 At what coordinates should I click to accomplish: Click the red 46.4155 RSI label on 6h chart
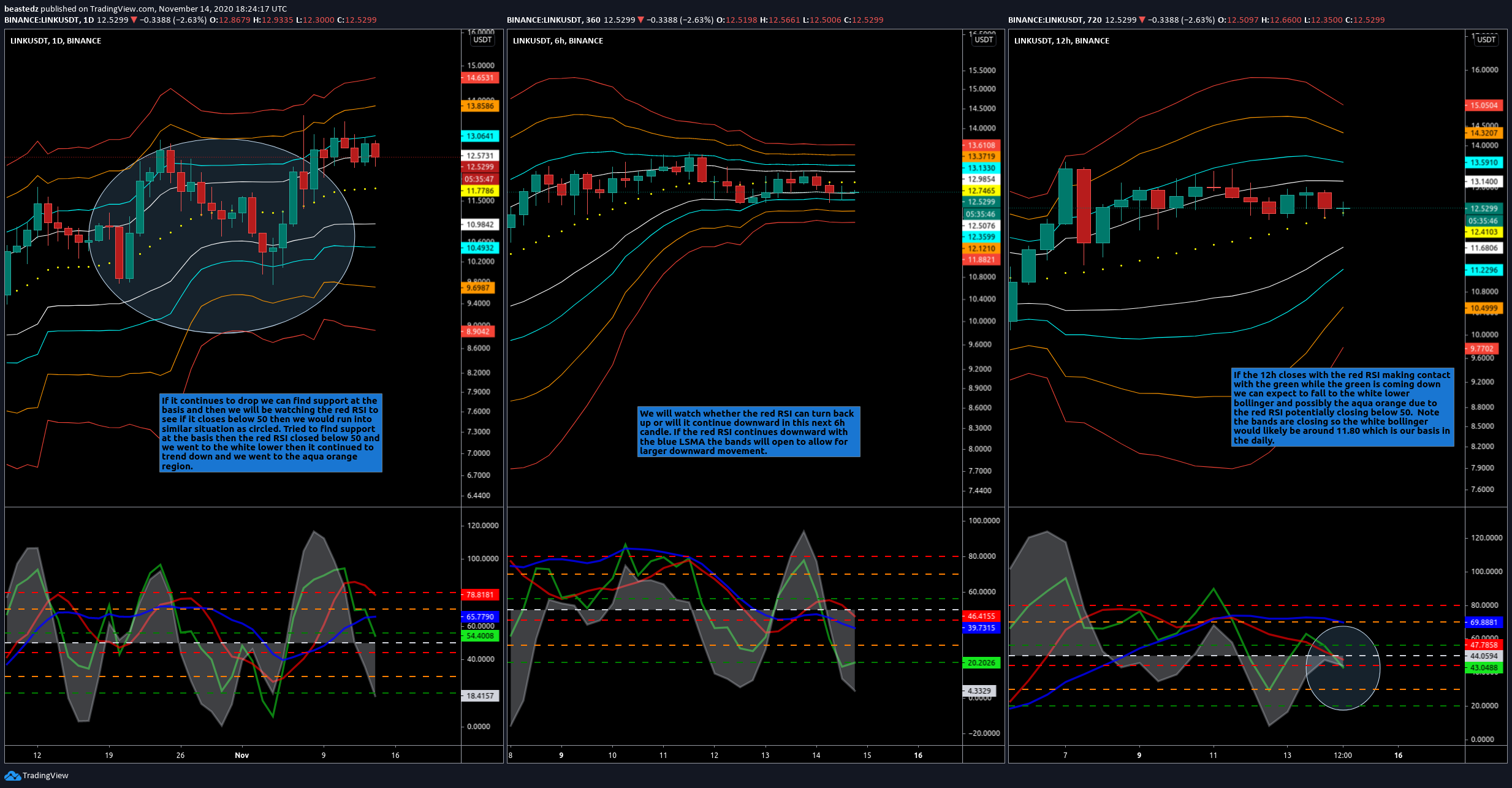981,616
